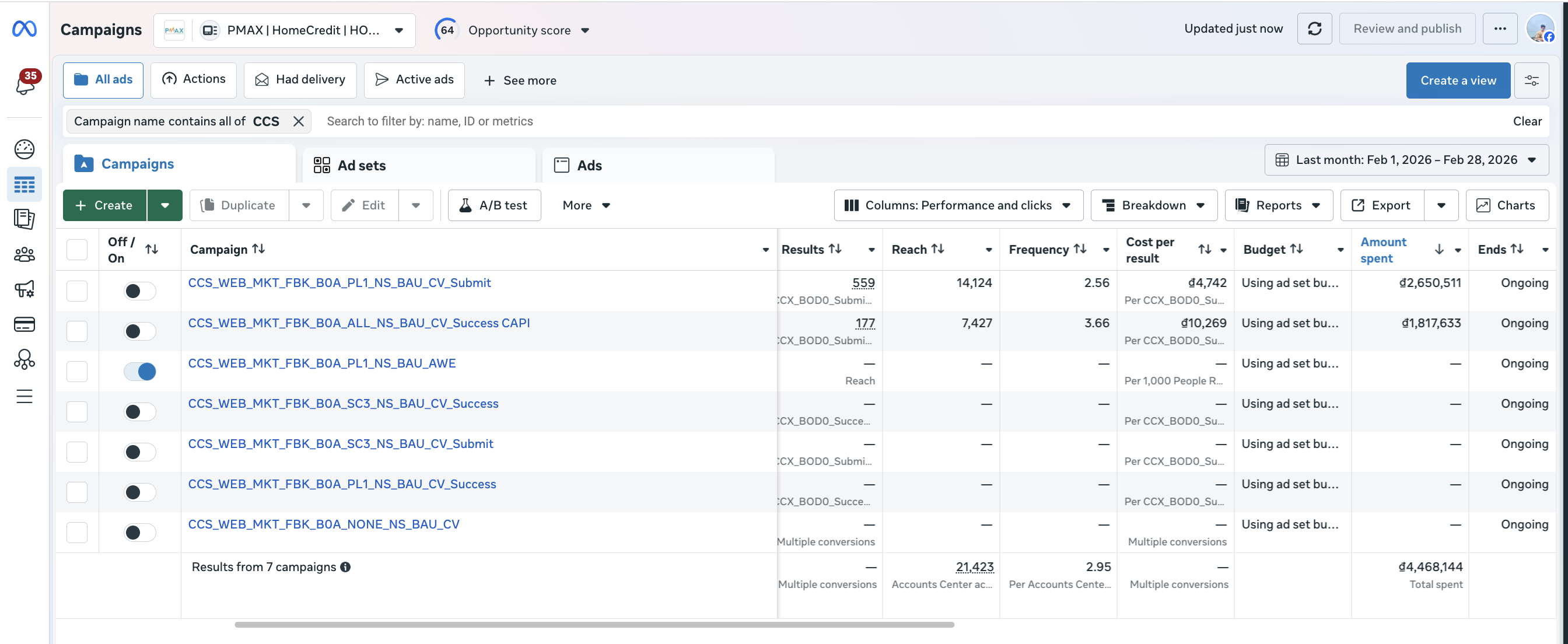1568x644 pixels.
Task: Open Audiences people icon in sidebar
Action: click(x=24, y=254)
